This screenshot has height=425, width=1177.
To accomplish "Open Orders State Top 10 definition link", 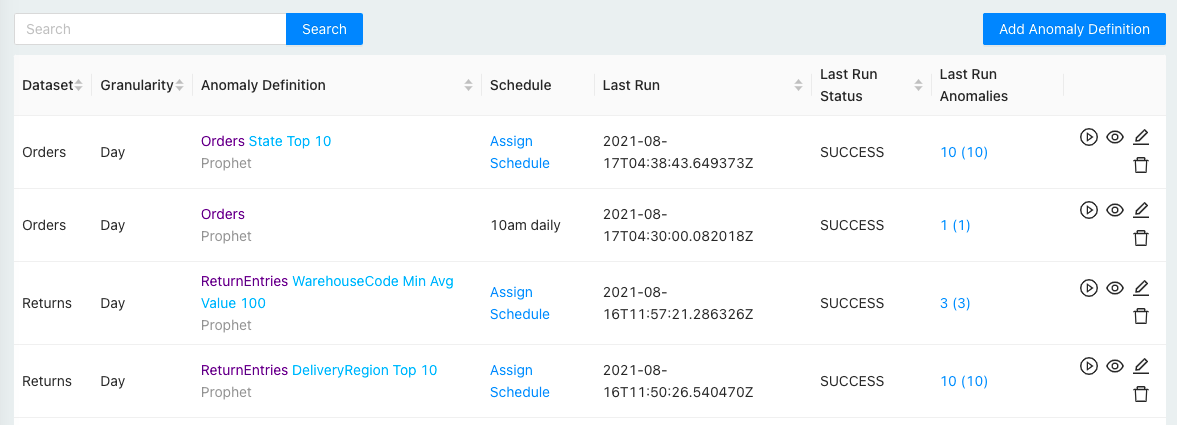I will coord(266,140).
